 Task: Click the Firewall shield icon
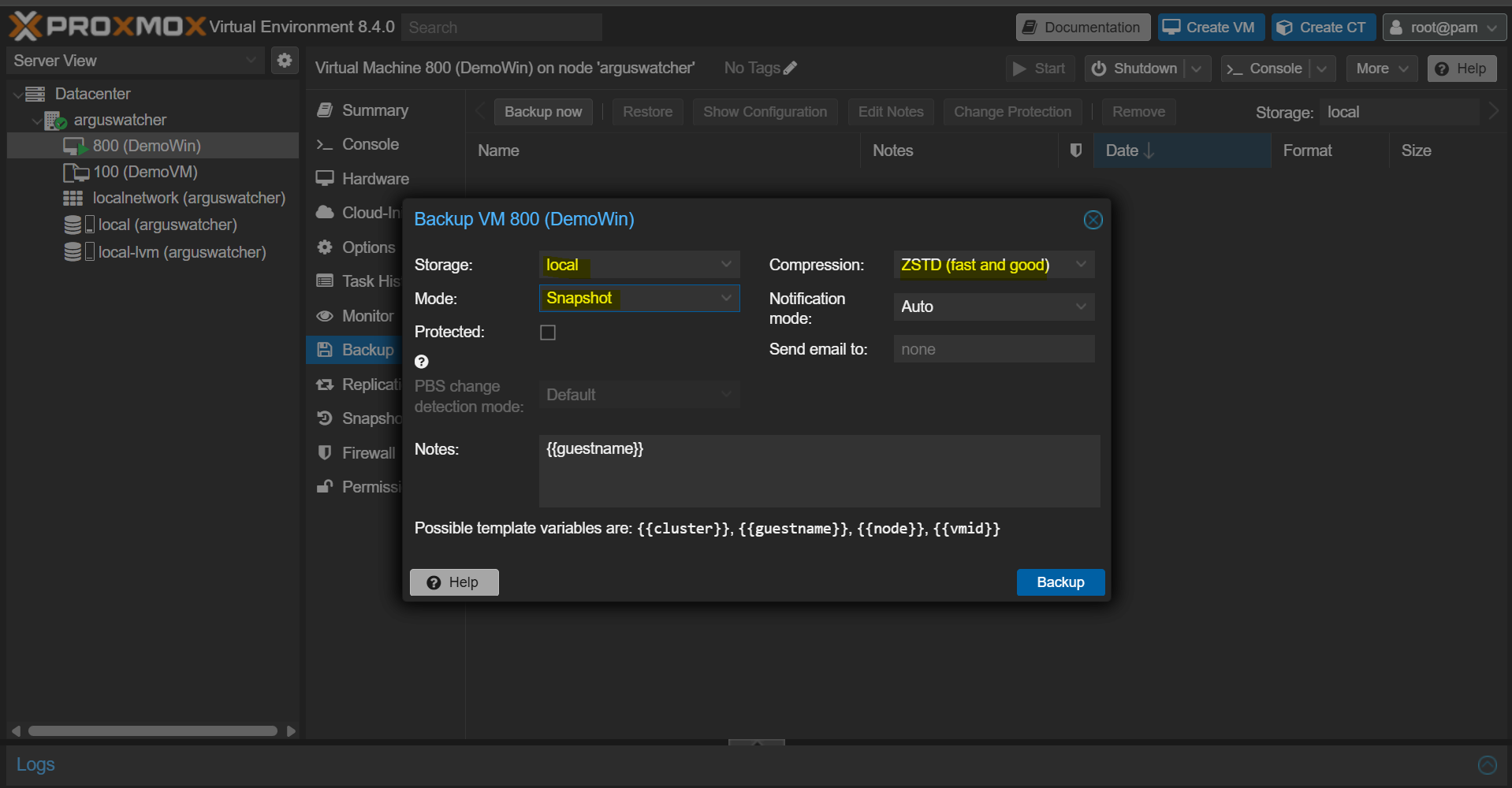pos(325,452)
